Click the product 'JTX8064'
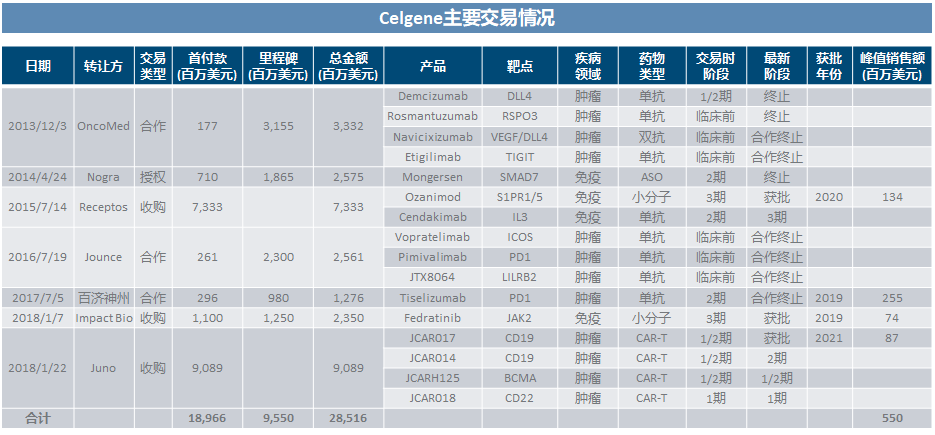935x435 pixels. coord(433,277)
